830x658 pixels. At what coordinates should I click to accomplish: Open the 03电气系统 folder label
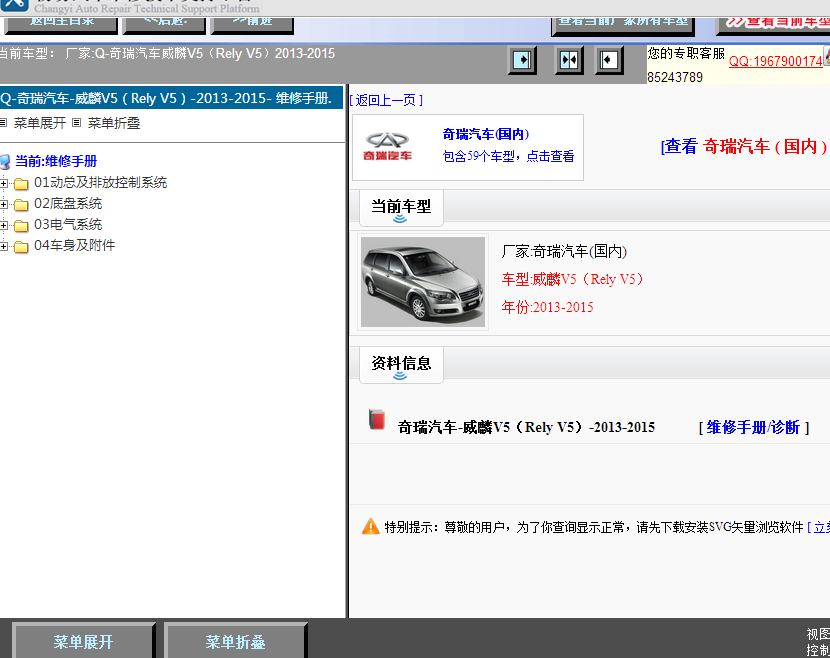(x=68, y=224)
